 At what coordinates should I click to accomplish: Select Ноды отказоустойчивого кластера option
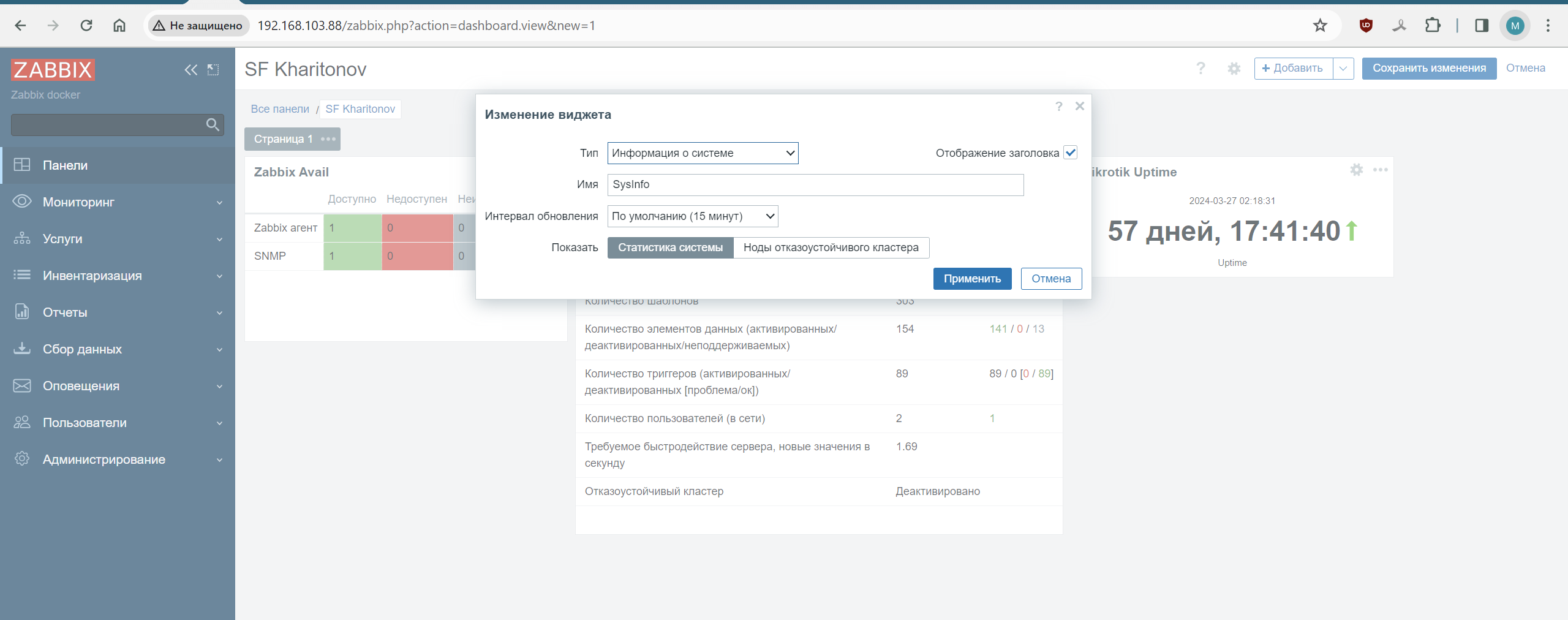(831, 248)
